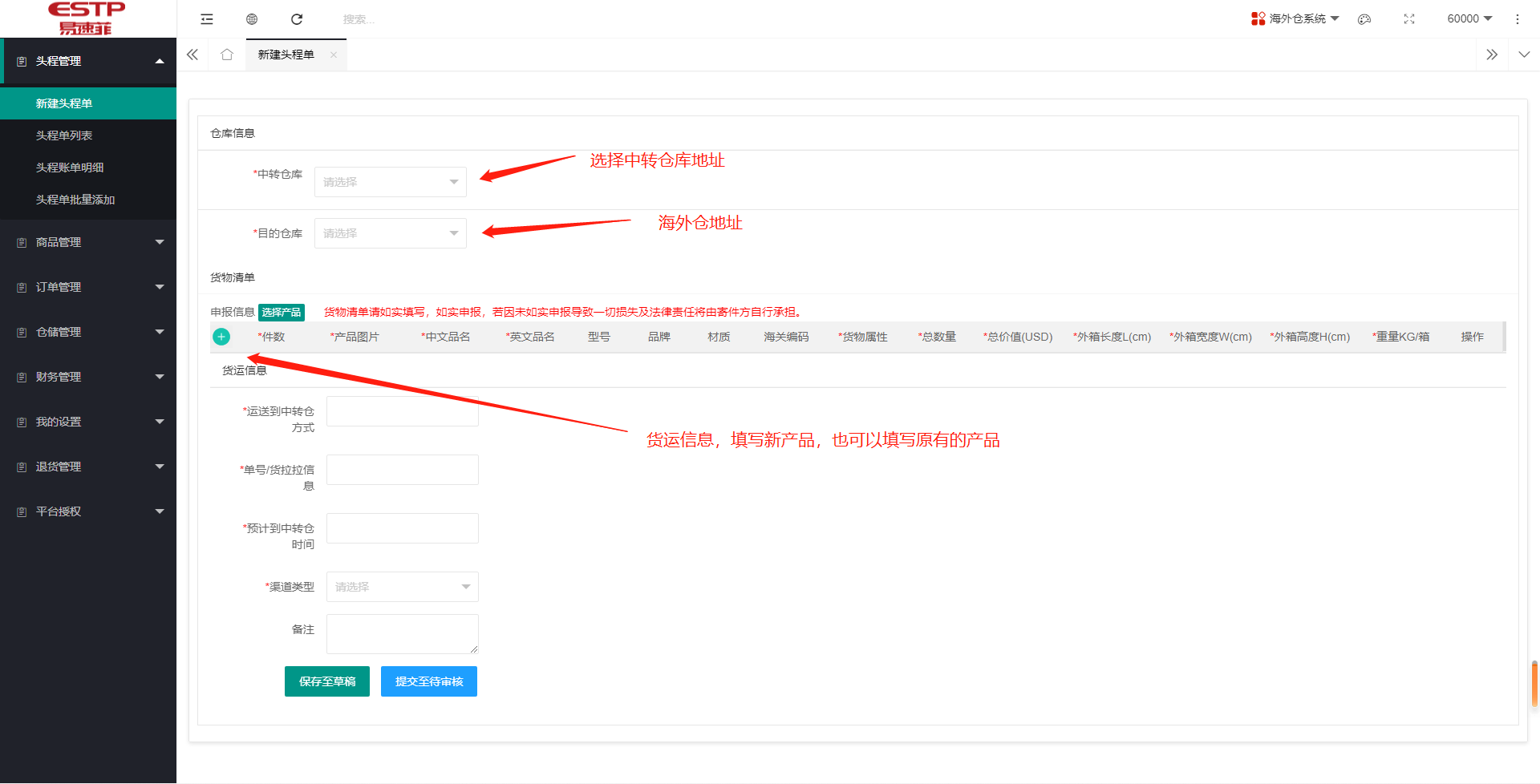The width and height of the screenshot is (1540, 784).
Task: Refresh the current page
Action: 297,18
